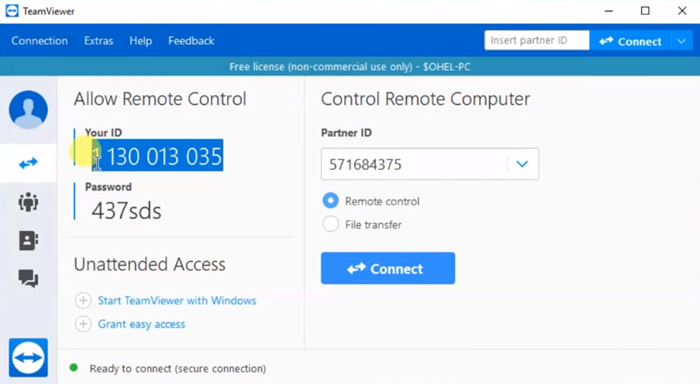Select the File transfer radio button
This screenshot has height=384, width=700.
[330, 224]
